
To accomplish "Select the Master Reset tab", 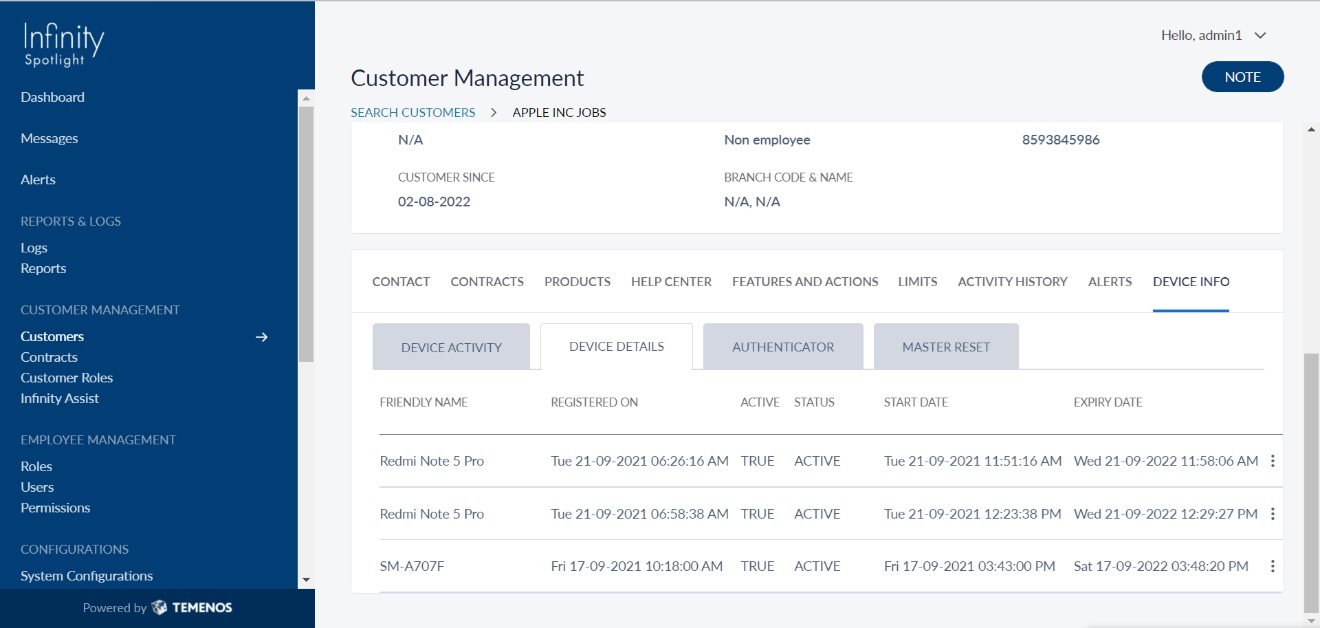I will 945,347.
